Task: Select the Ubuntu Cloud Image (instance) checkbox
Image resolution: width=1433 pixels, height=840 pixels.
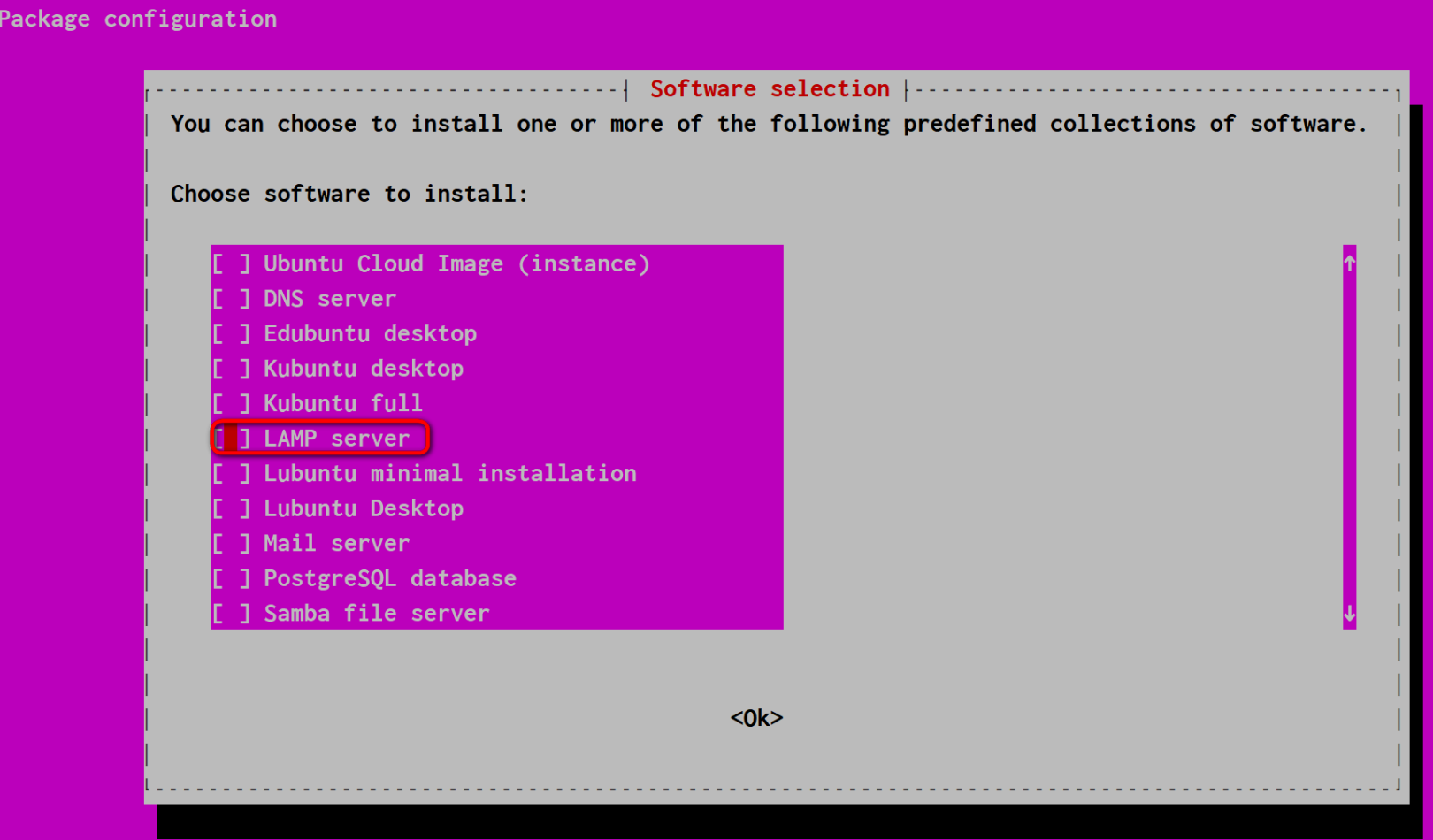Action: point(230,263)
